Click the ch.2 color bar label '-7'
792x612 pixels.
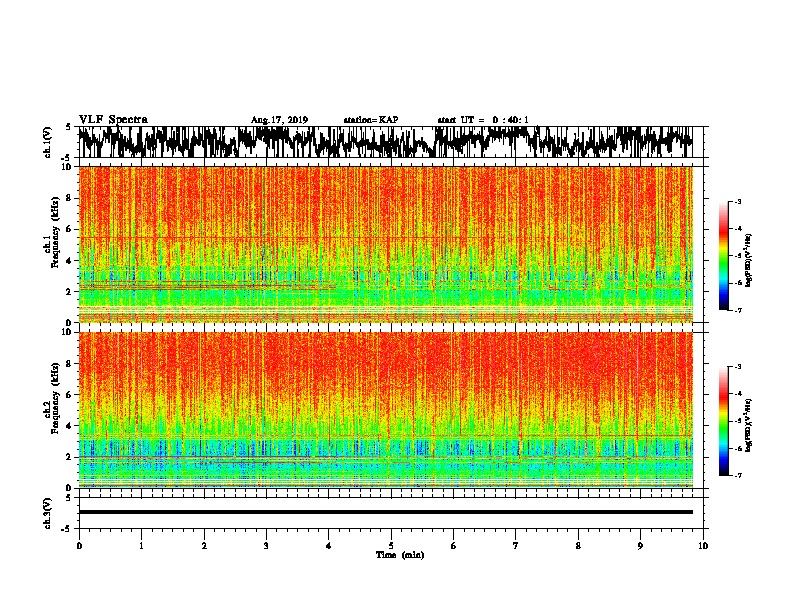(737, 475)
